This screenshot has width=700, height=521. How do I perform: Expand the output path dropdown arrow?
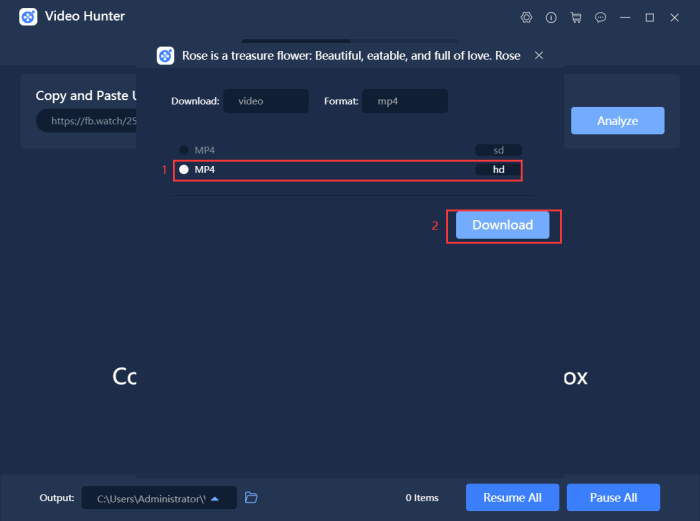click(214, 498)
